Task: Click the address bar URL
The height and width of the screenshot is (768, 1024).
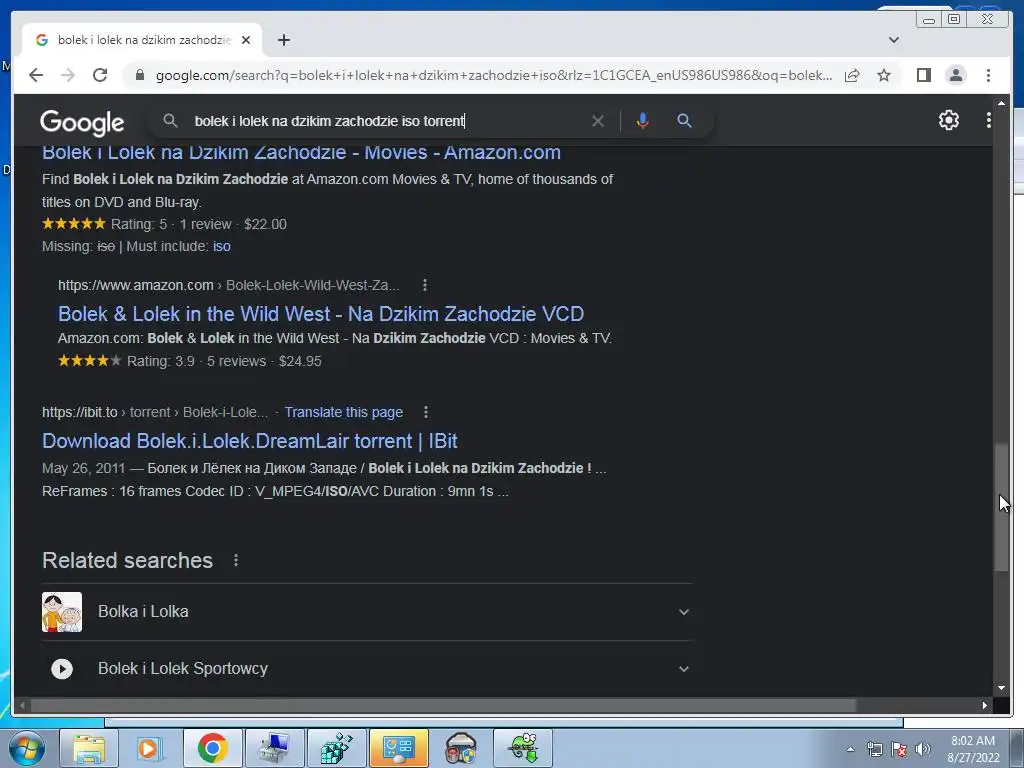Action: [x=494, y=75]
